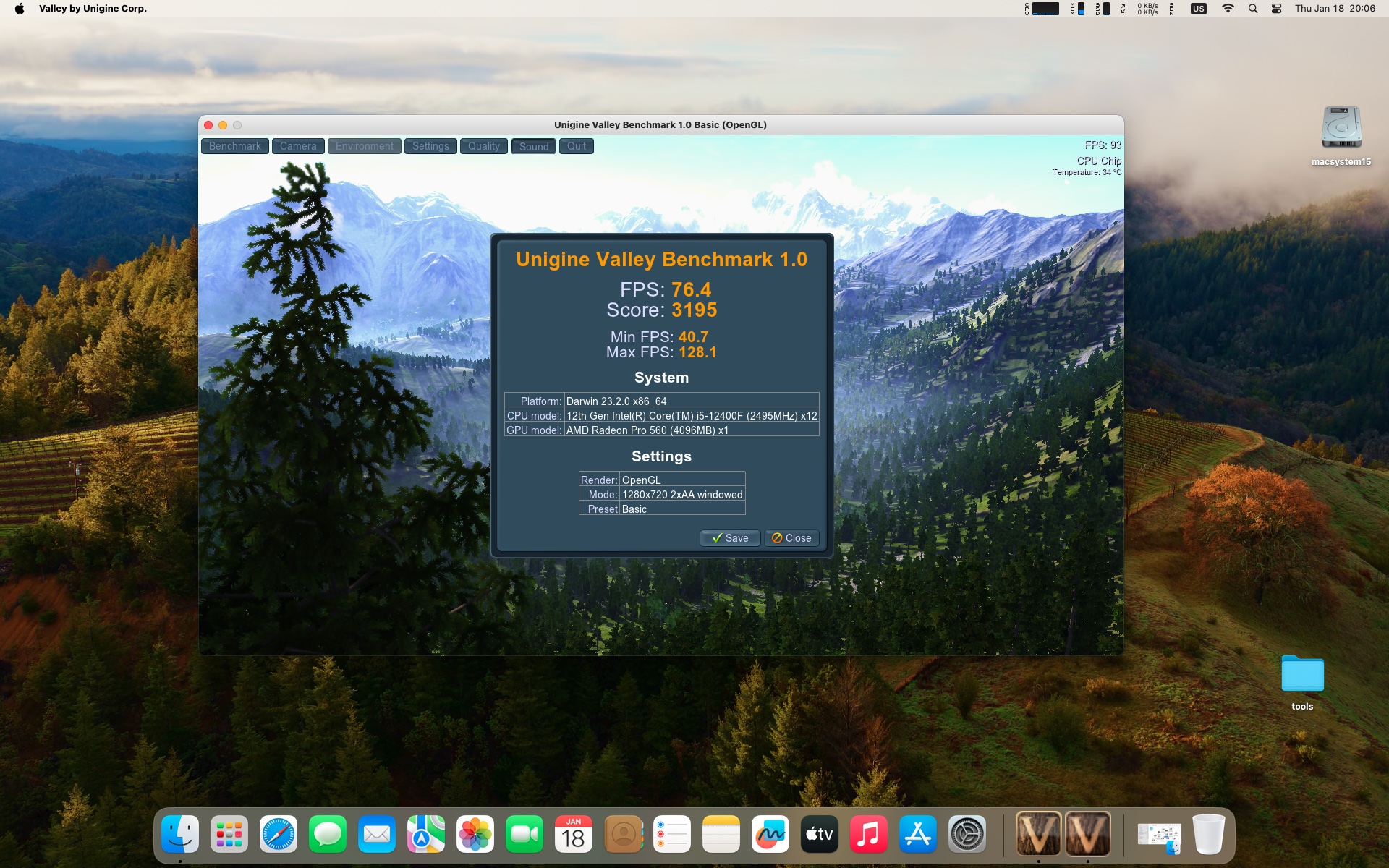
Task: Close the benchmark results dialog
Action: click(x=791, y=538)
